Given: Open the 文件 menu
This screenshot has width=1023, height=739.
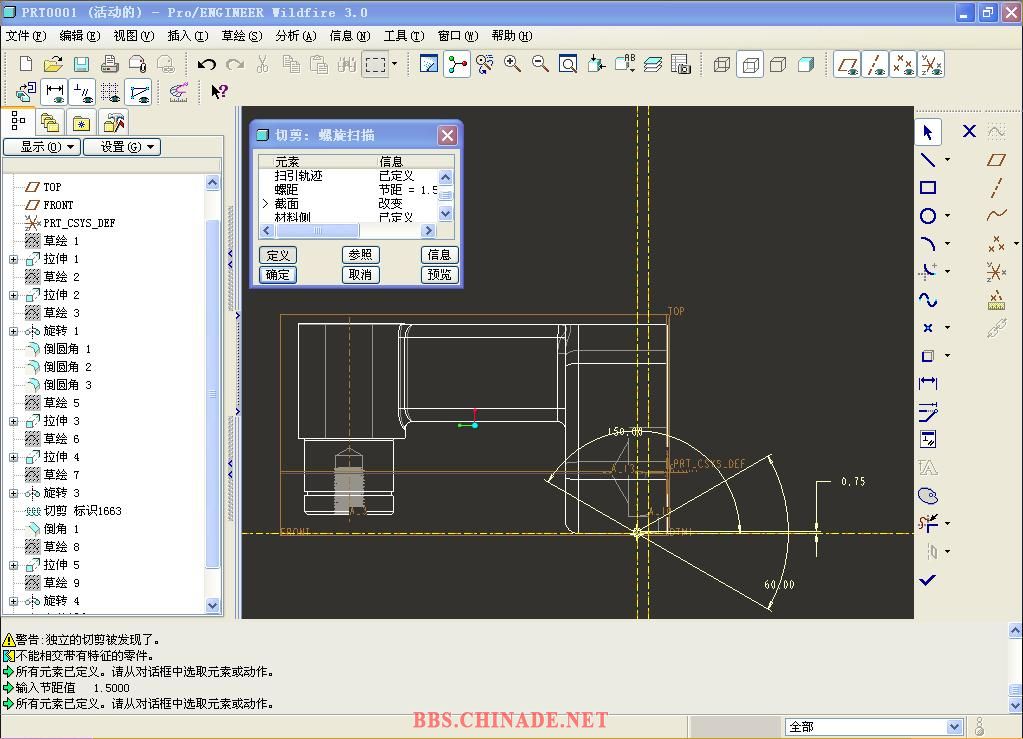Looking at the screenshot, I should point(26,36).
